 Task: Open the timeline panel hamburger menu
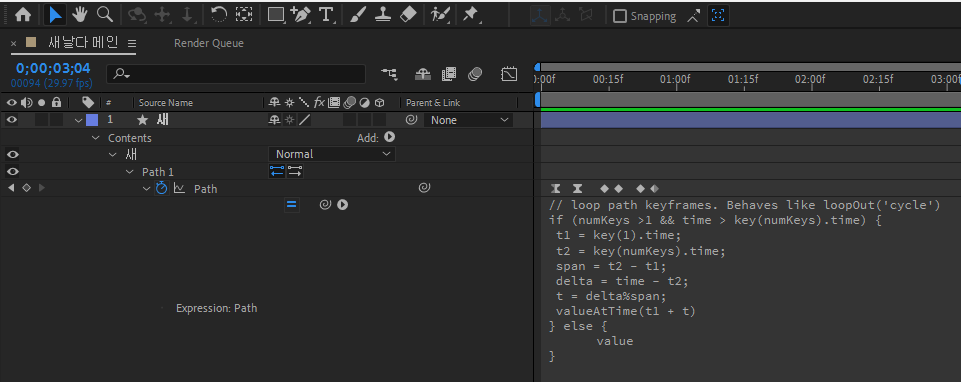coord(132,44)
